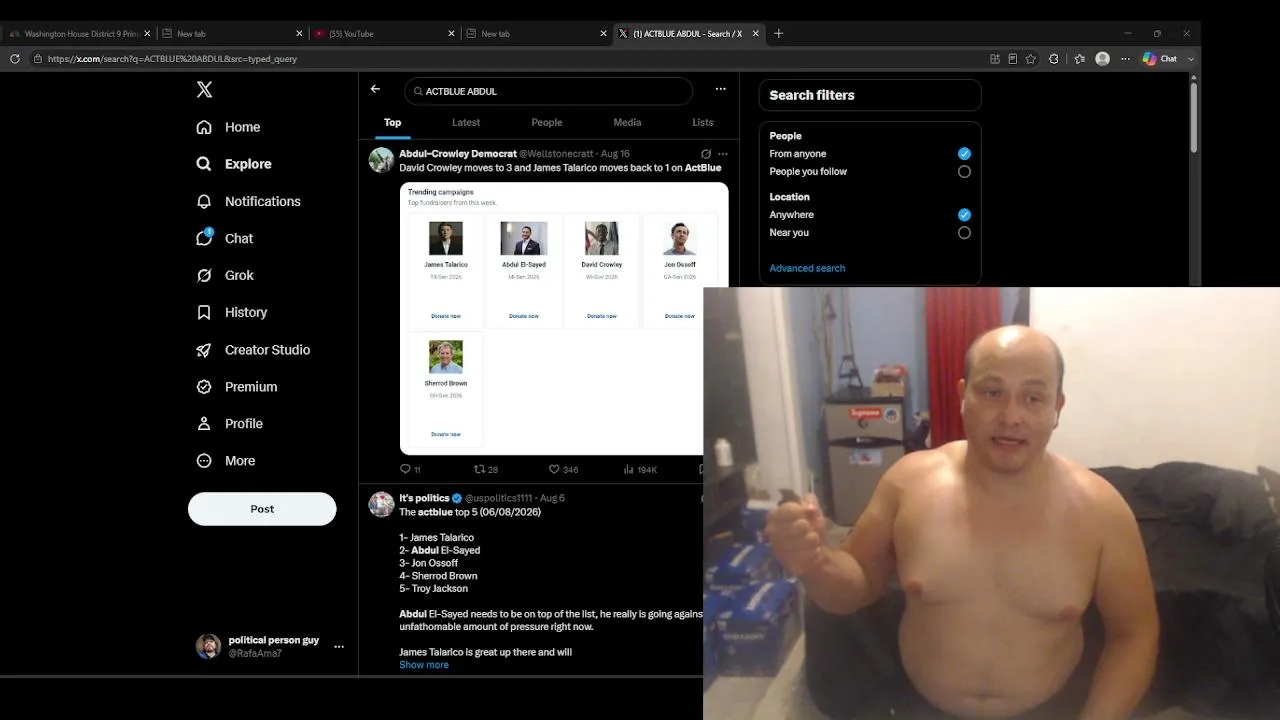Switch to the Latest results tab
Viewport: 1280px width, 720px height.
466,122
